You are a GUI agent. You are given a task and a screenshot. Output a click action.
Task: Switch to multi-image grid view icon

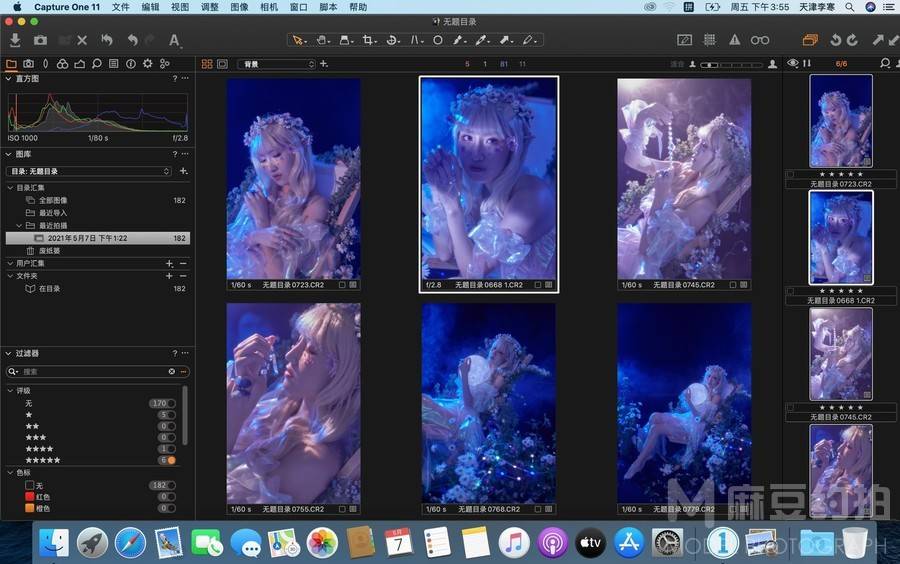coord(207,64)
